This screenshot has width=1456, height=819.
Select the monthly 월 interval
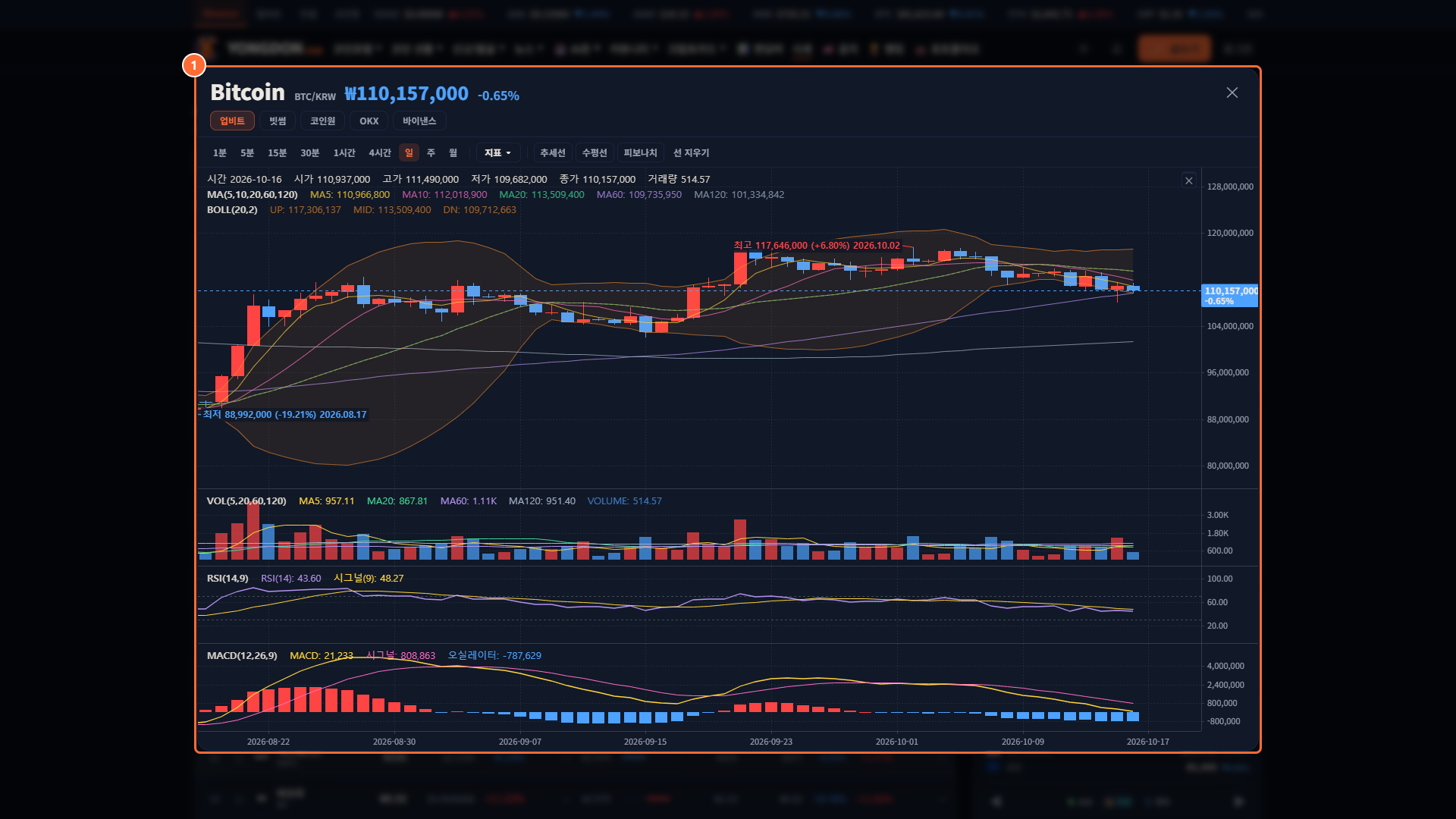(x=453, y=153)
